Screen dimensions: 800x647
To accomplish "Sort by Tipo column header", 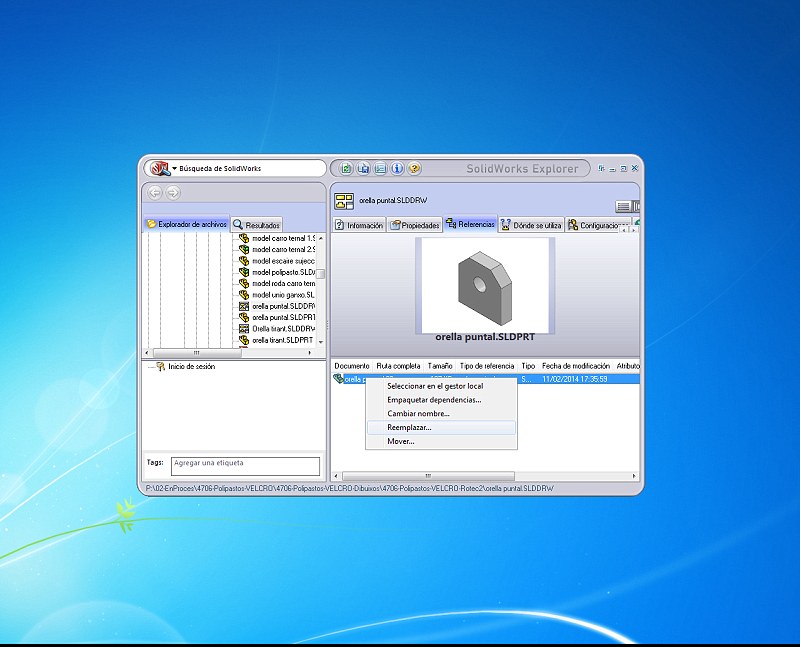I will click(528, 366).
